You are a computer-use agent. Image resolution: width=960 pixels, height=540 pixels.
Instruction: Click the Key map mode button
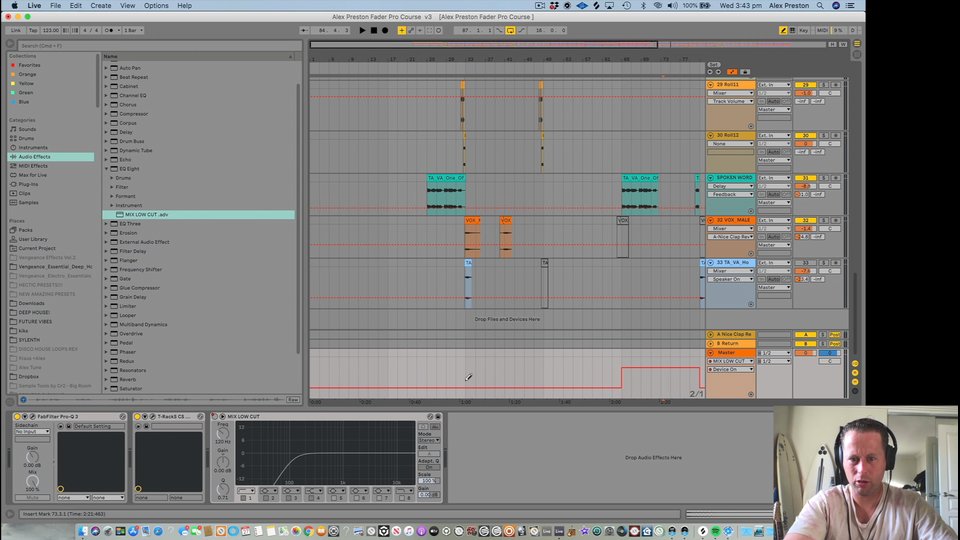tap(804, 30)
